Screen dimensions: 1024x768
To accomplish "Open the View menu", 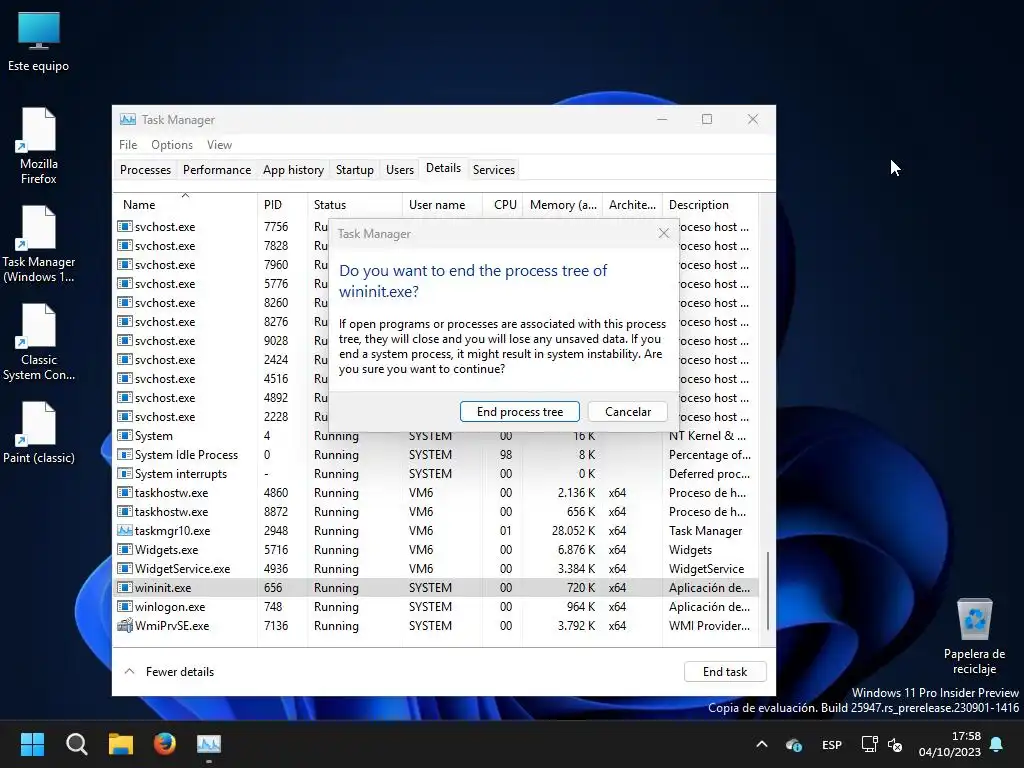I will 219,144.
